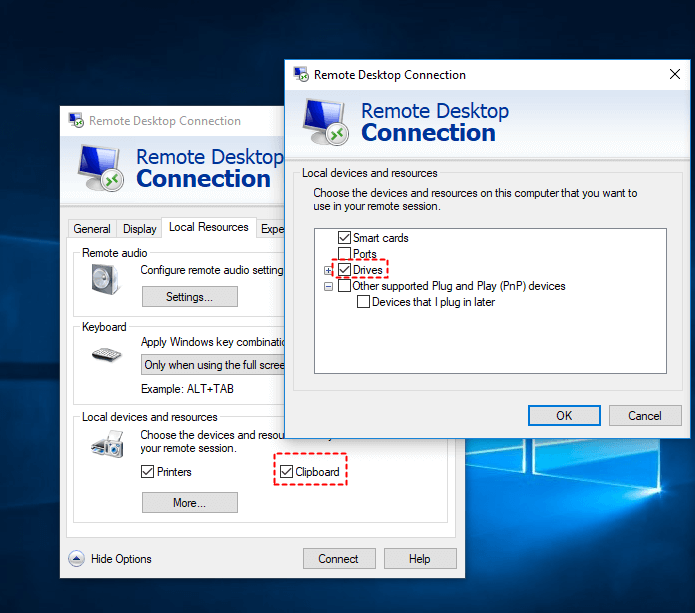Open the partially hidden Experience tab

pyautogui.click(x=271, y=229)
